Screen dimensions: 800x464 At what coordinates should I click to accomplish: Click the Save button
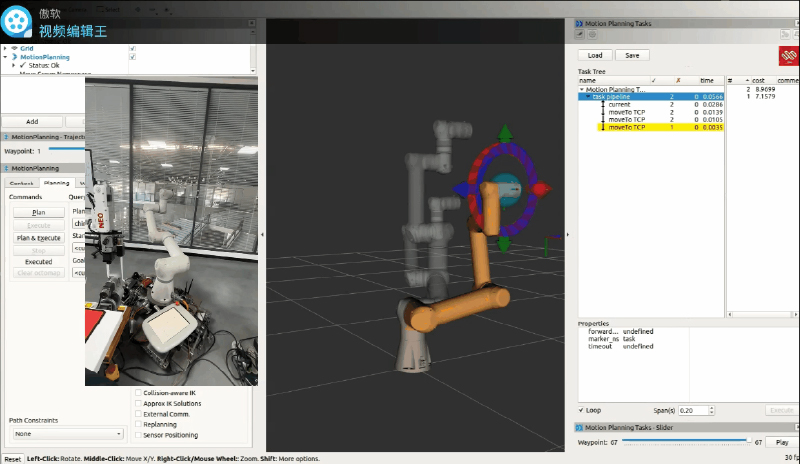pos(632,55)
